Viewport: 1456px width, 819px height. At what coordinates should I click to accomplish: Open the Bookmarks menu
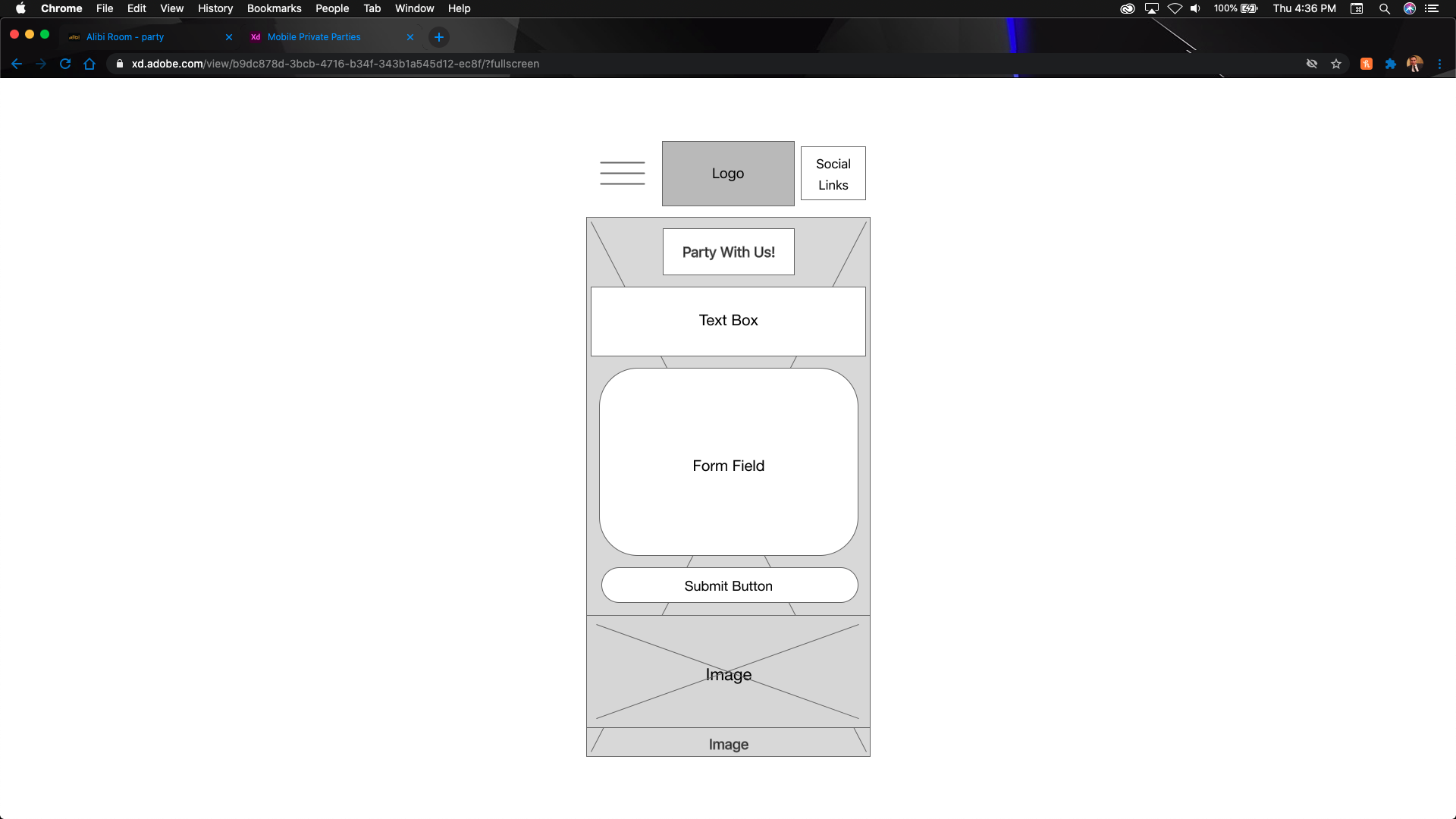274,8
